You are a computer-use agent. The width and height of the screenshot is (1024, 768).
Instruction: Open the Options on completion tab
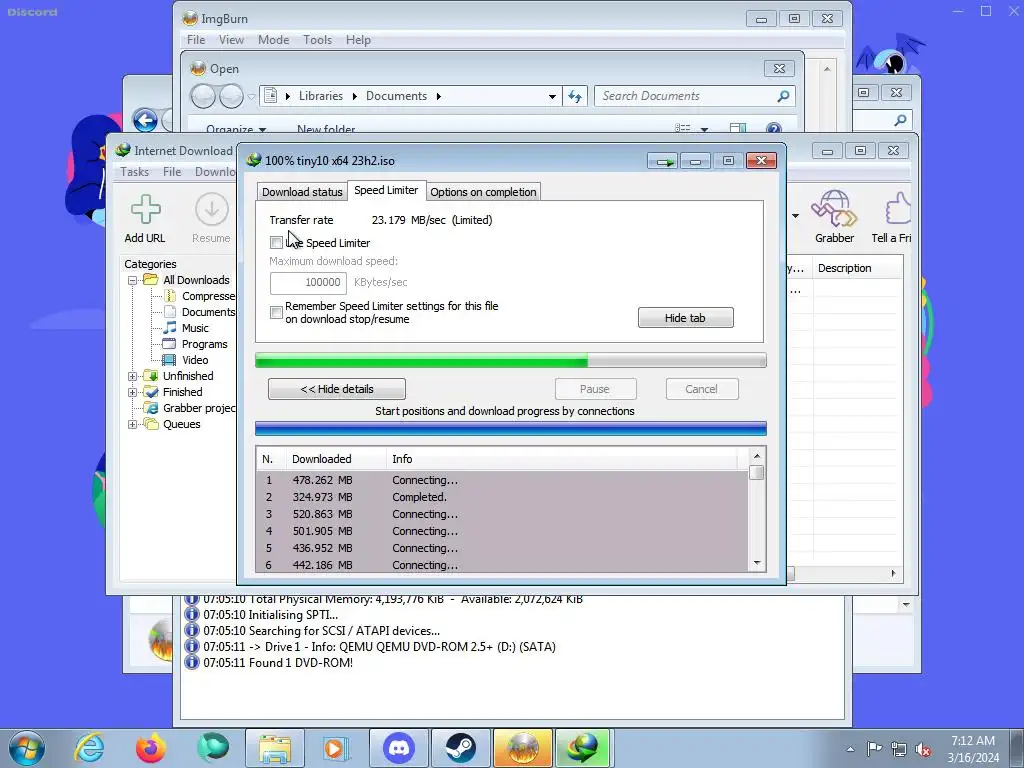click(x=483, y=192)
